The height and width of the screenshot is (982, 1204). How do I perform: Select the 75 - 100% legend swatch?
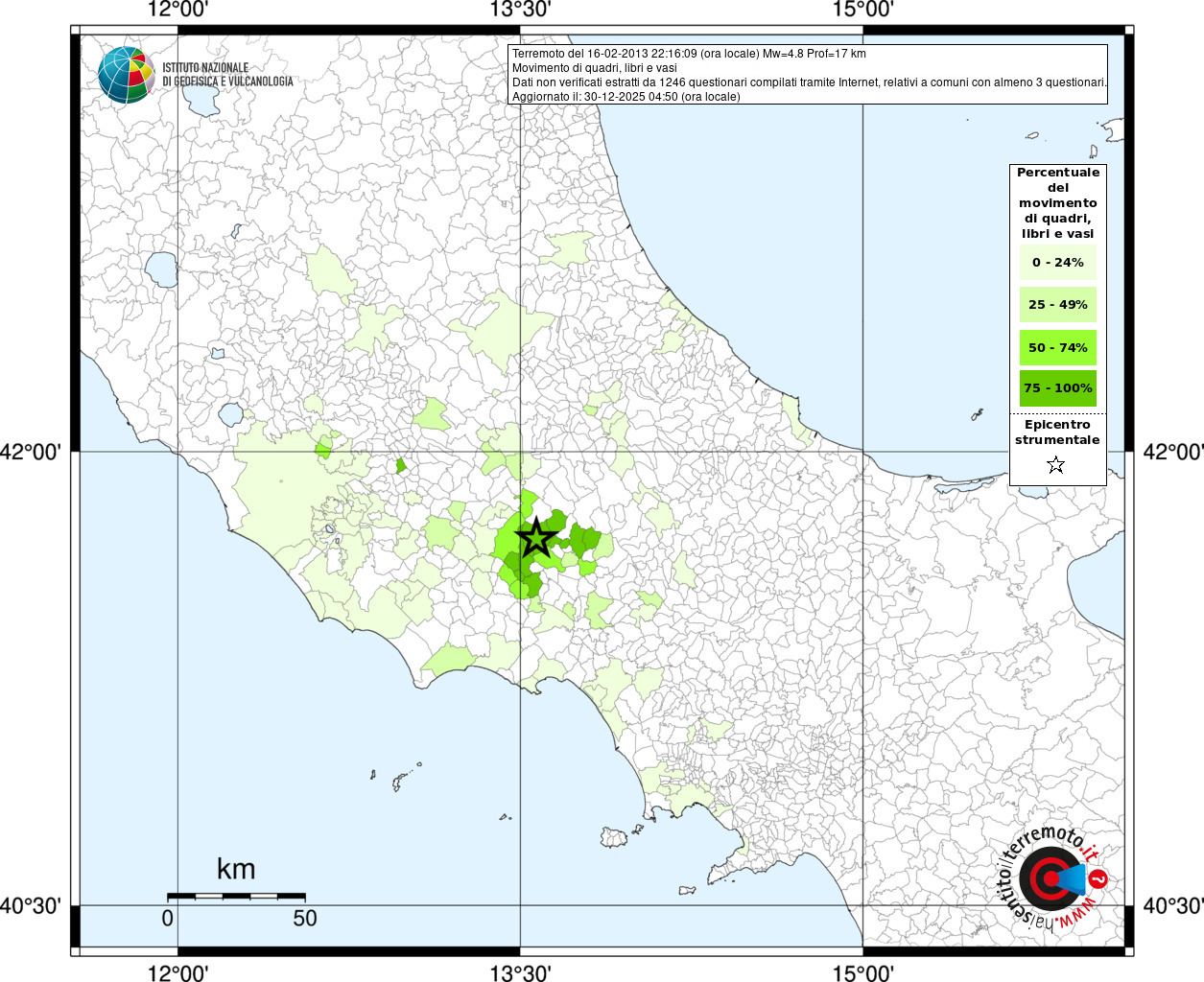(x=1058, y=388)
